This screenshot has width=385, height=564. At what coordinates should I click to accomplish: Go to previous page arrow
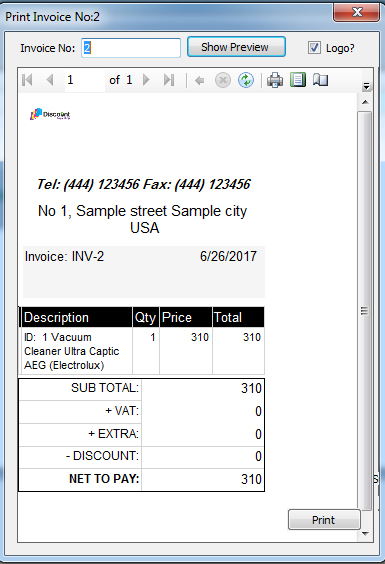point(50,80)
